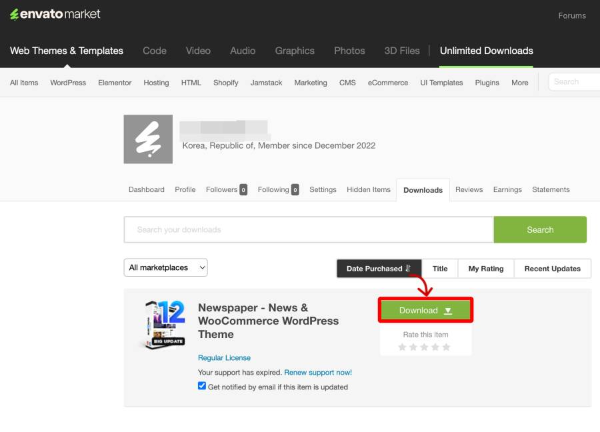Open Newspaper - News & WooCommerce theme title
The height and width of the screenshot is (432, 600).
coord(268,321)
